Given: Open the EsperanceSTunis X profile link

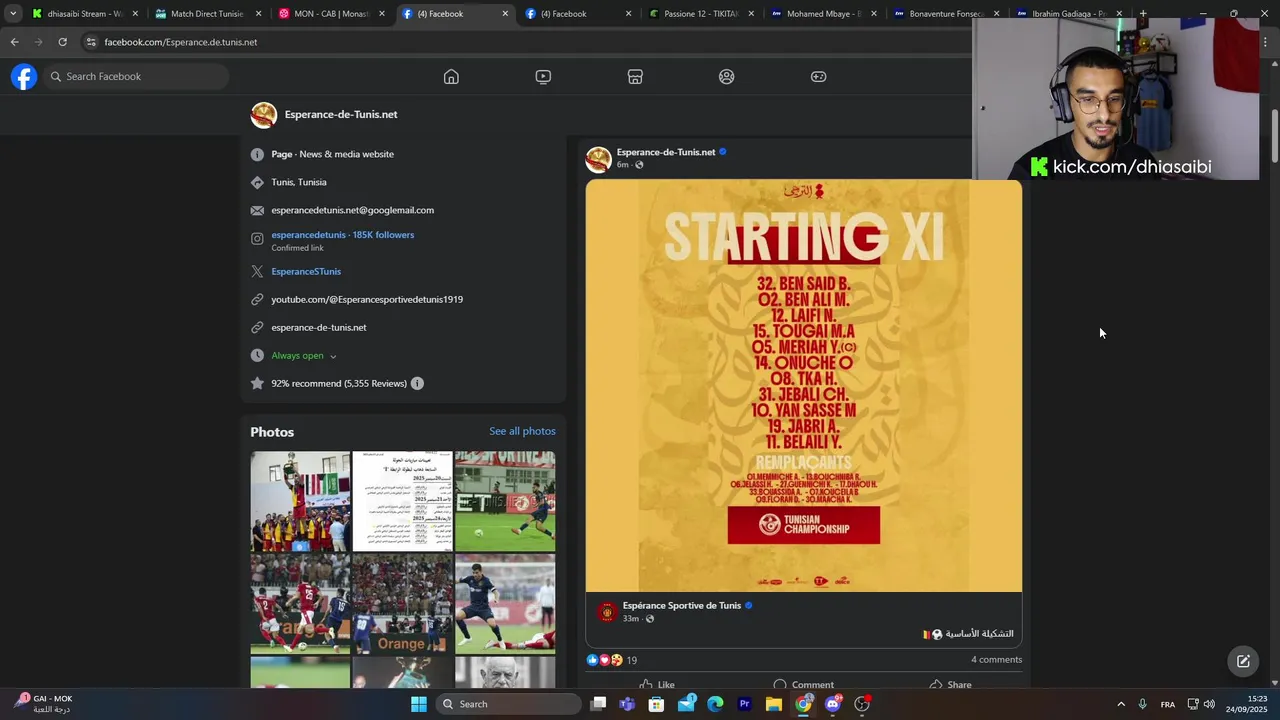Looking at the screenshot, I should click(306, 272).
